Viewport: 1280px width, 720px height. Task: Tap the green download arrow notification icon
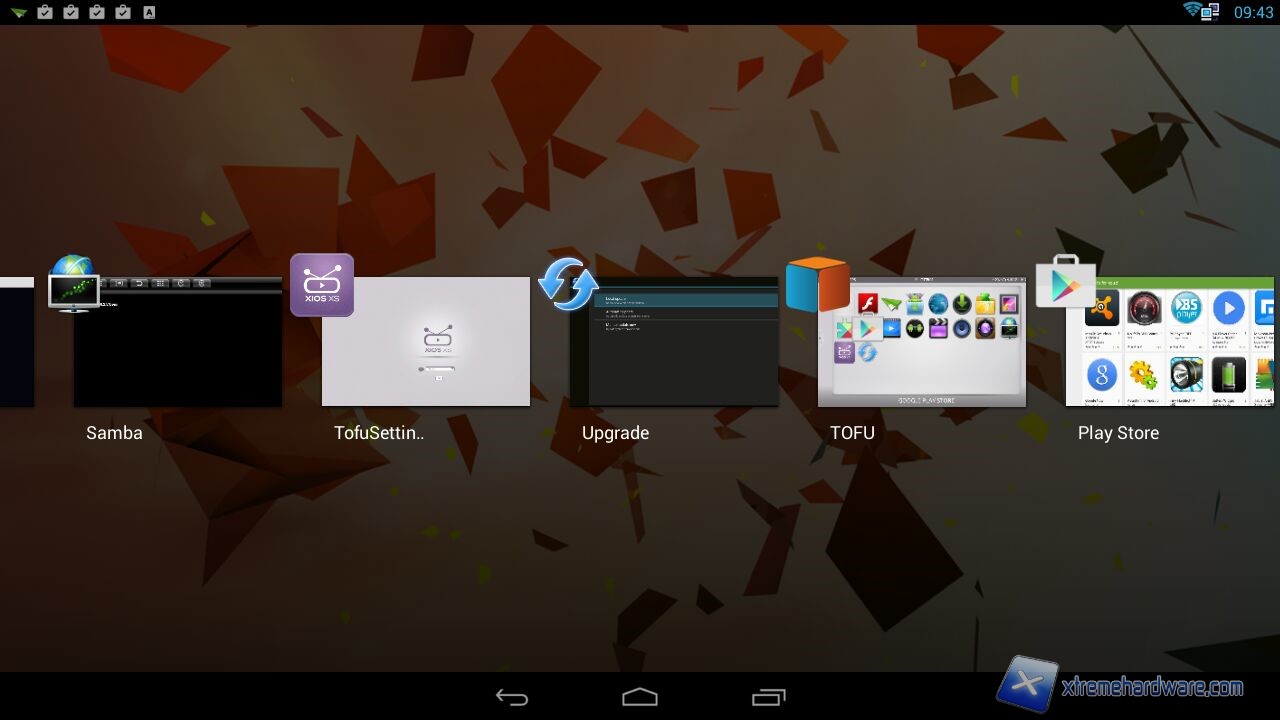click(x=18, y=12)
